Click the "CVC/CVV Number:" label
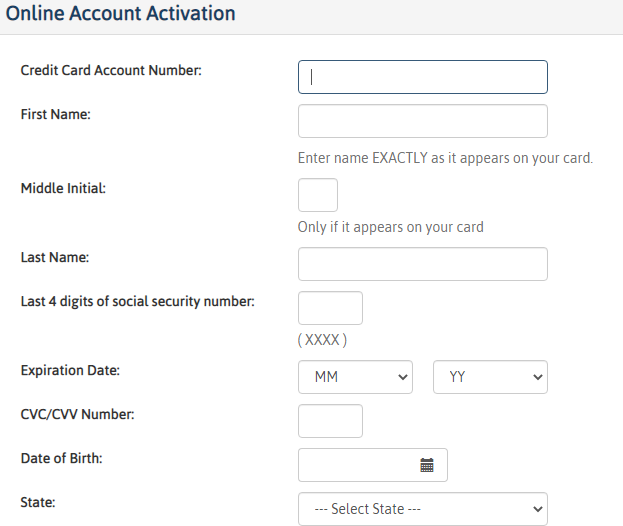 (77, 414)
